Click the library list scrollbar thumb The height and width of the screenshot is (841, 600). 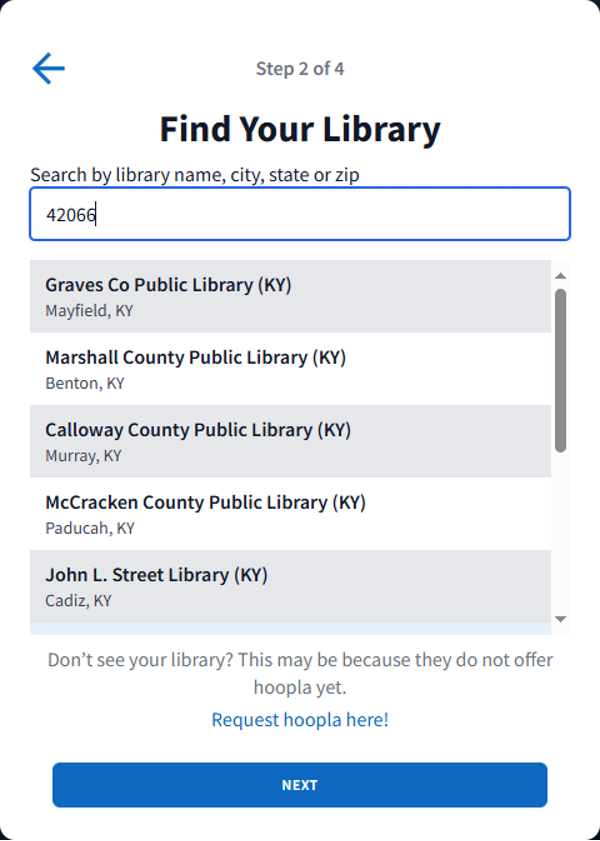(x=560, y=370)
